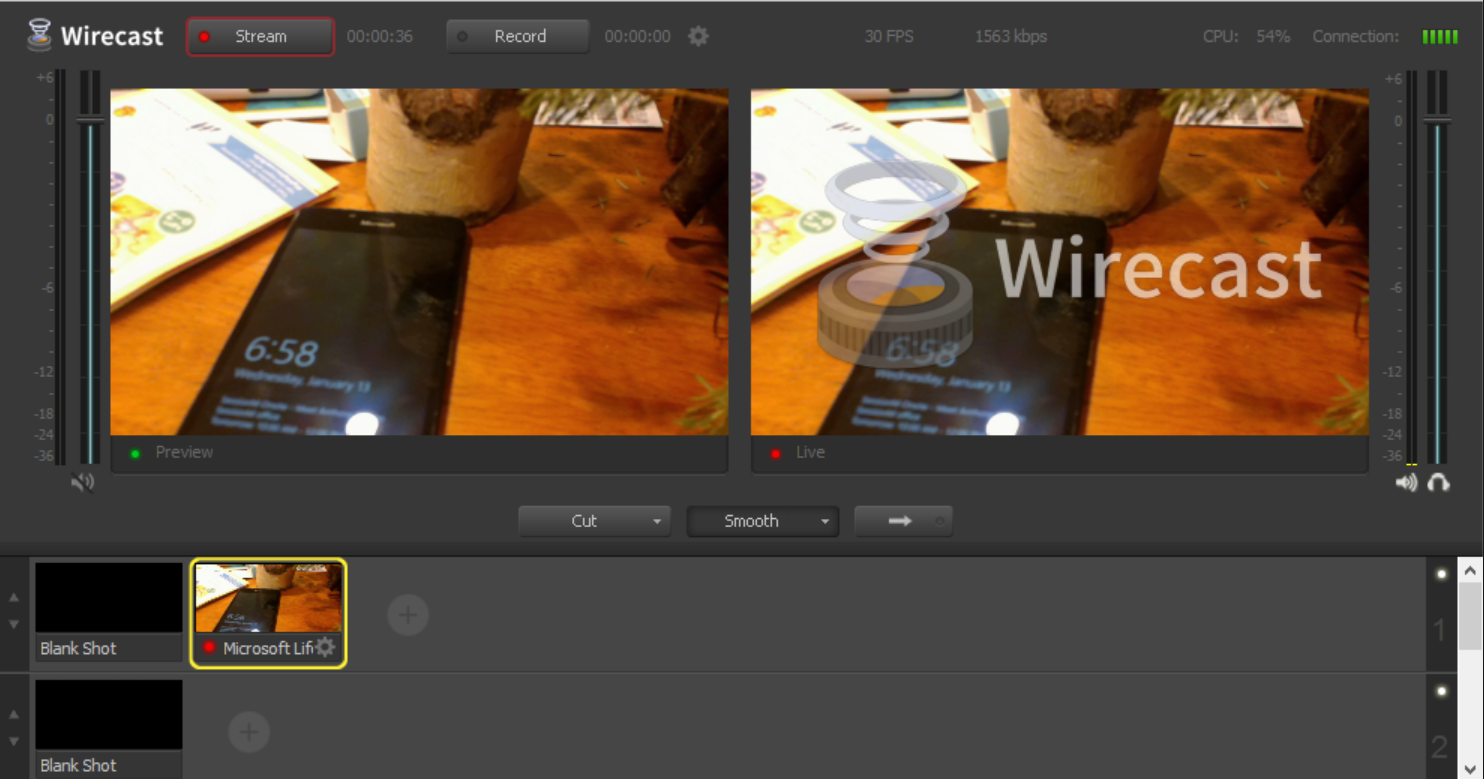Enable headphone monitoring

[1438, 483]
